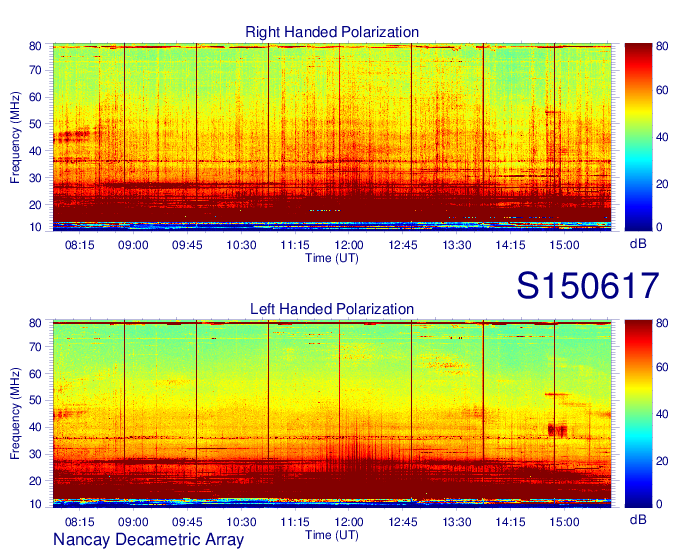
Task: Click the Frequency (MHz) label of the lower plot
Action: [15, 414]
